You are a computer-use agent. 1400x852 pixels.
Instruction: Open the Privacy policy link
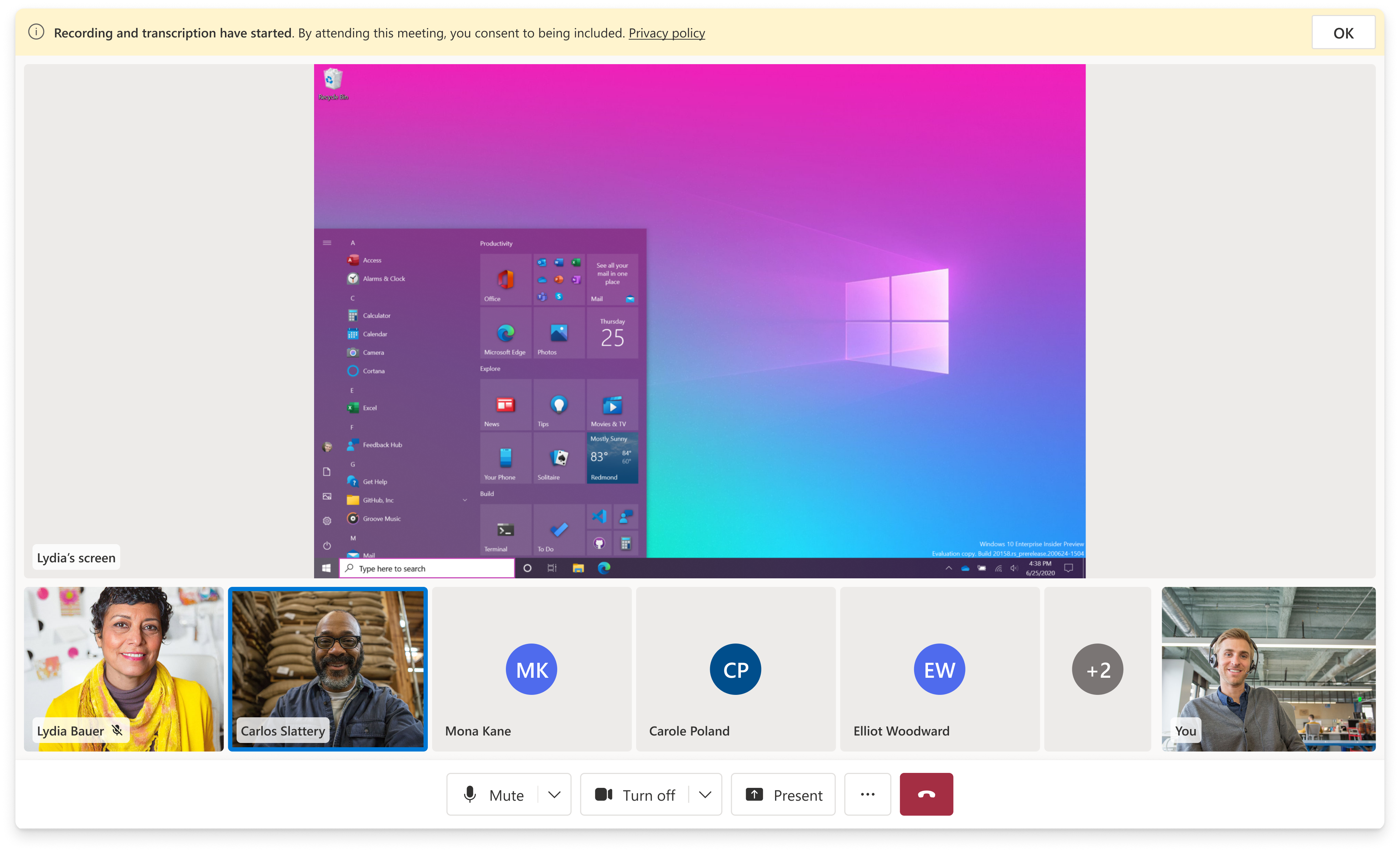[666, 33]
